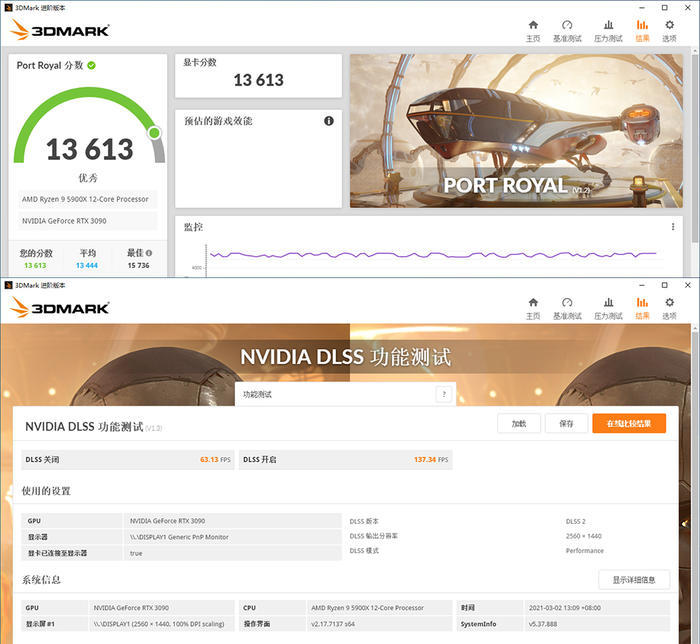Screen dimensions: 700x644
Task: Click Load (加载) button in DLSS results
Action: pos(519,424)
